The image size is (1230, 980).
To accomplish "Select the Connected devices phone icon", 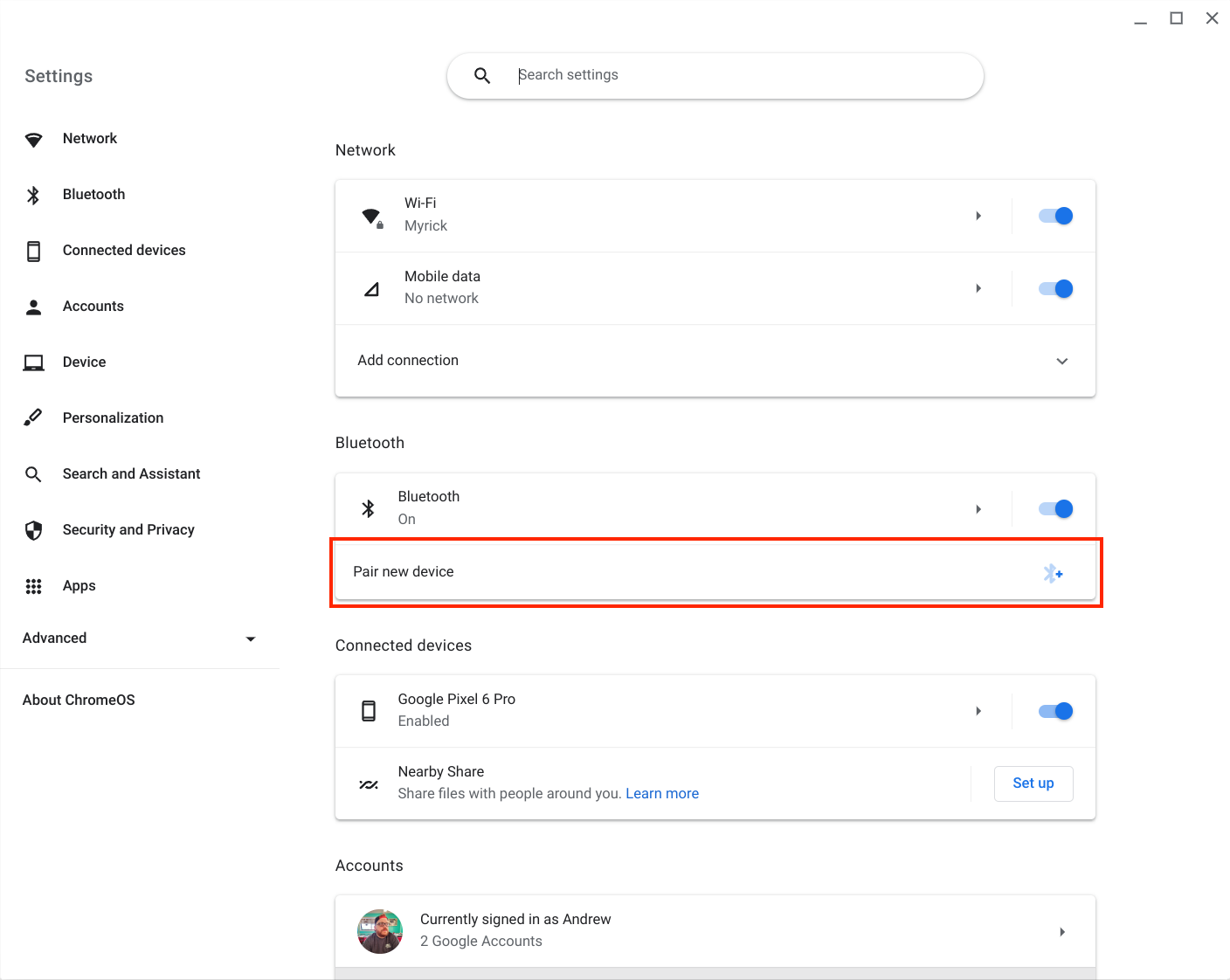I will click(33, 250).
